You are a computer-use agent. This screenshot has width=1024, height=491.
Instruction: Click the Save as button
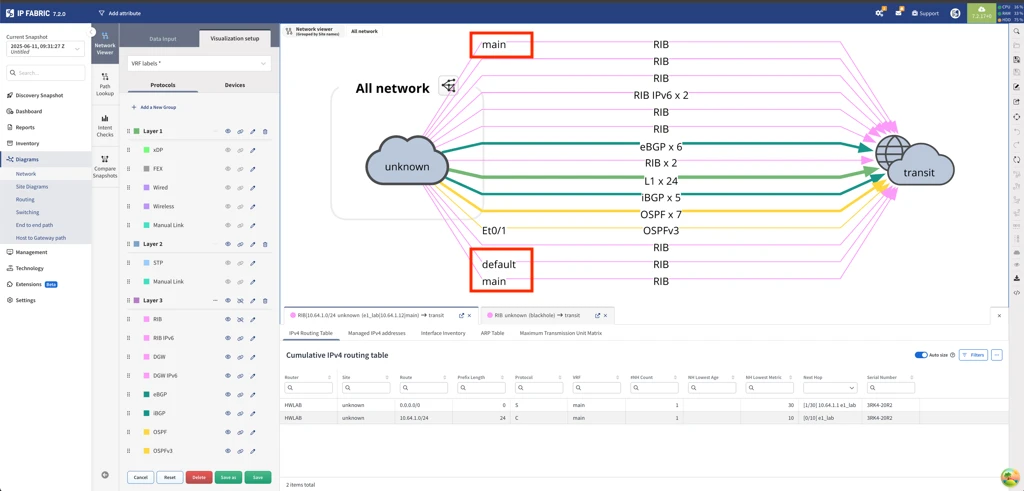click(x=228, y=477)
